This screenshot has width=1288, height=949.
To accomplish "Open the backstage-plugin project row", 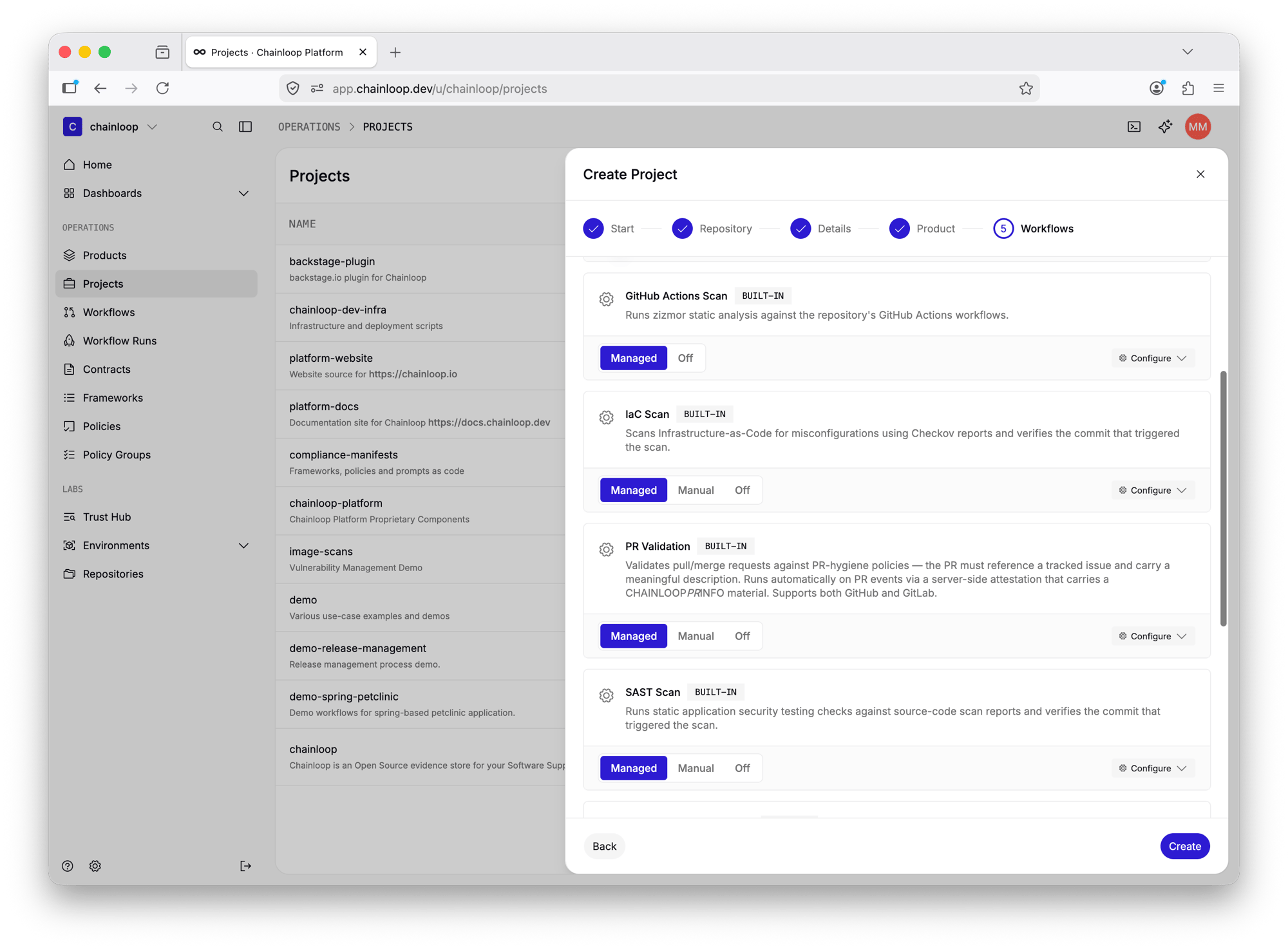I will [x=421, y=269].
